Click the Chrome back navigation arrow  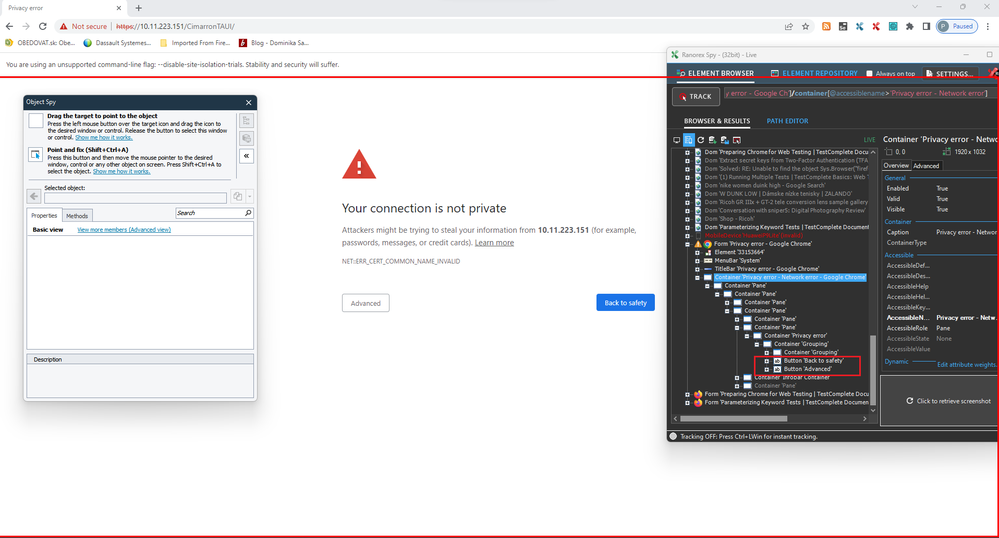9,26
